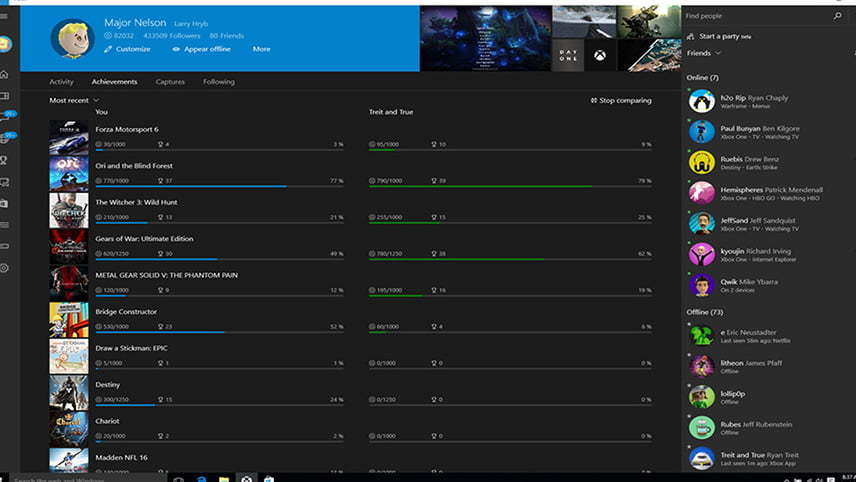Image resolution: width=856 pixels, height=482 pixels.
Task: Click the taskbar search box
Action: tap(87, 479)
